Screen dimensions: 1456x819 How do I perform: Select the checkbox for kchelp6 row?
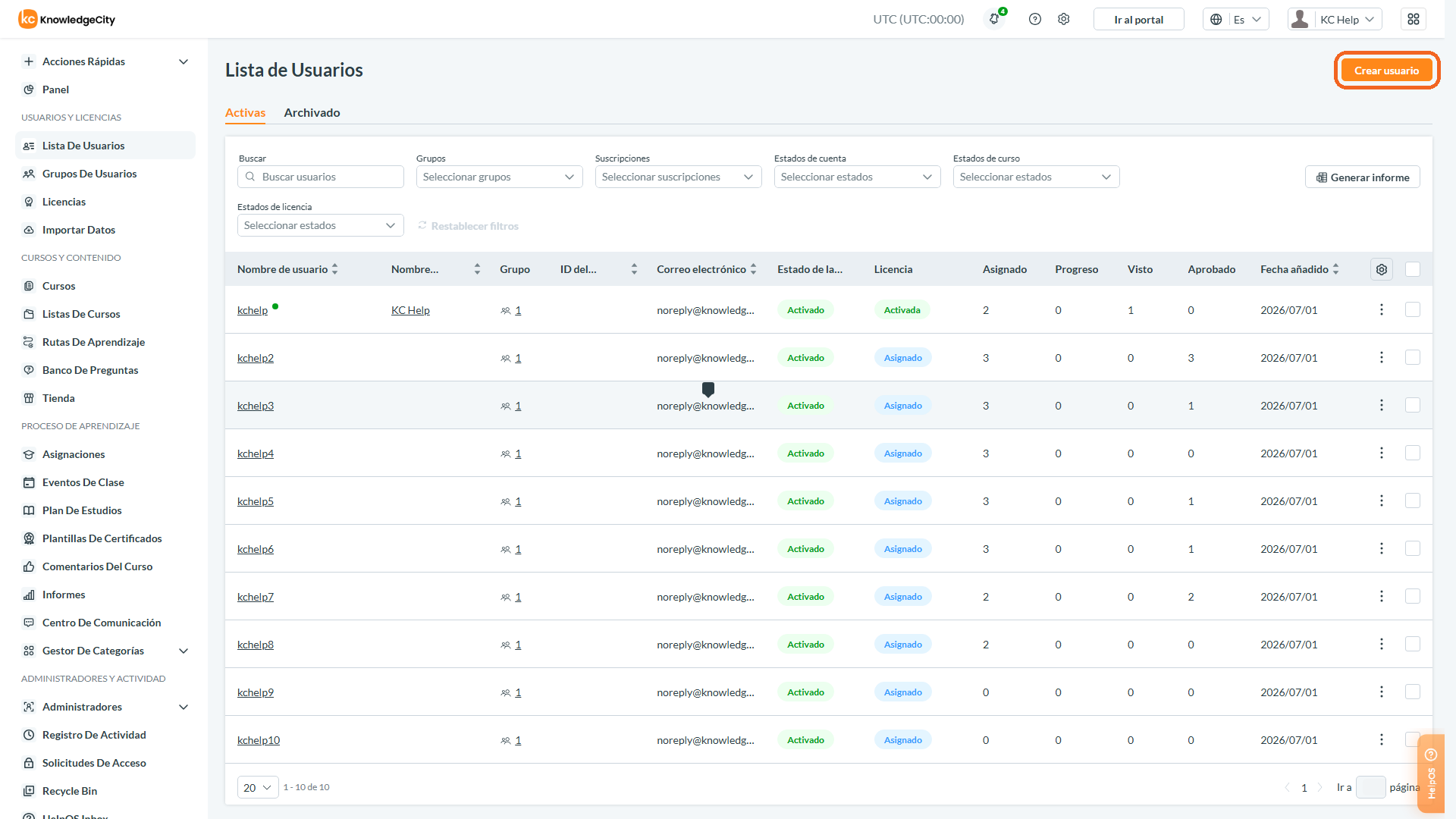[1413, 548]
